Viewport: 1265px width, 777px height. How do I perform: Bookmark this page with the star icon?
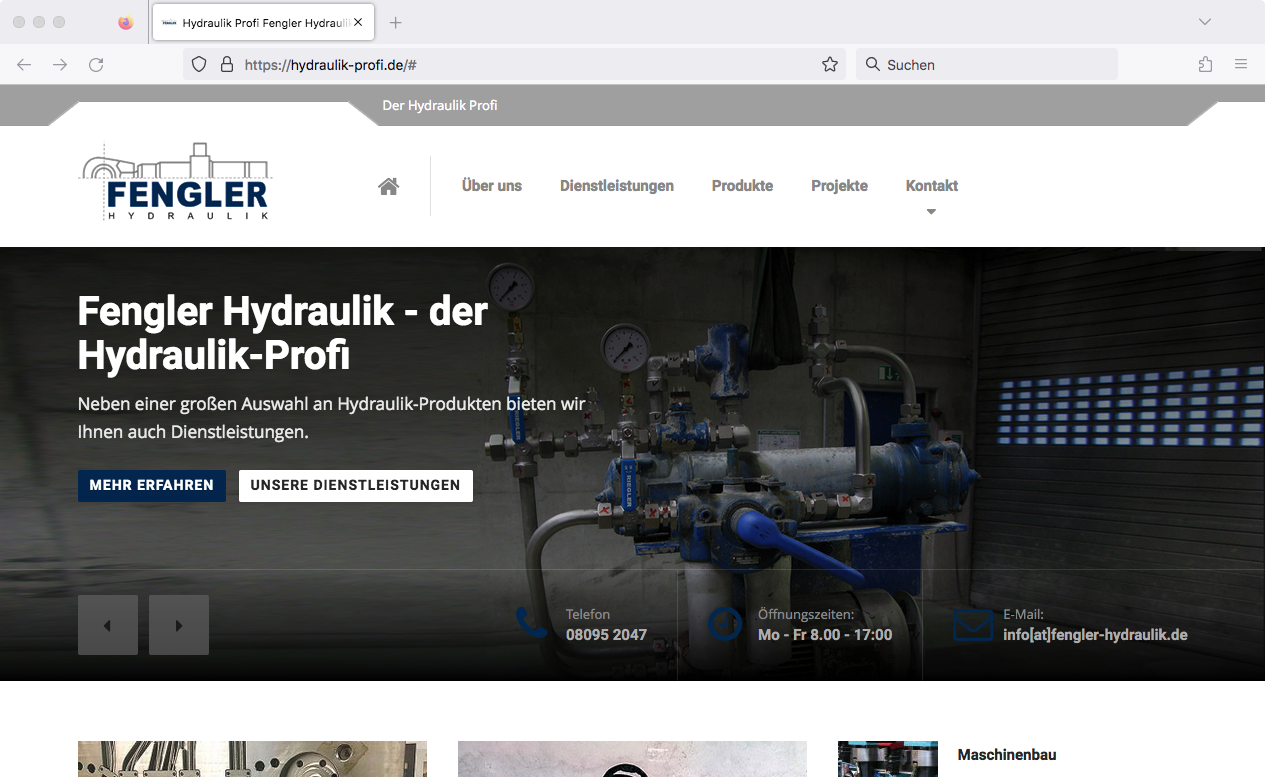[830, 64]
